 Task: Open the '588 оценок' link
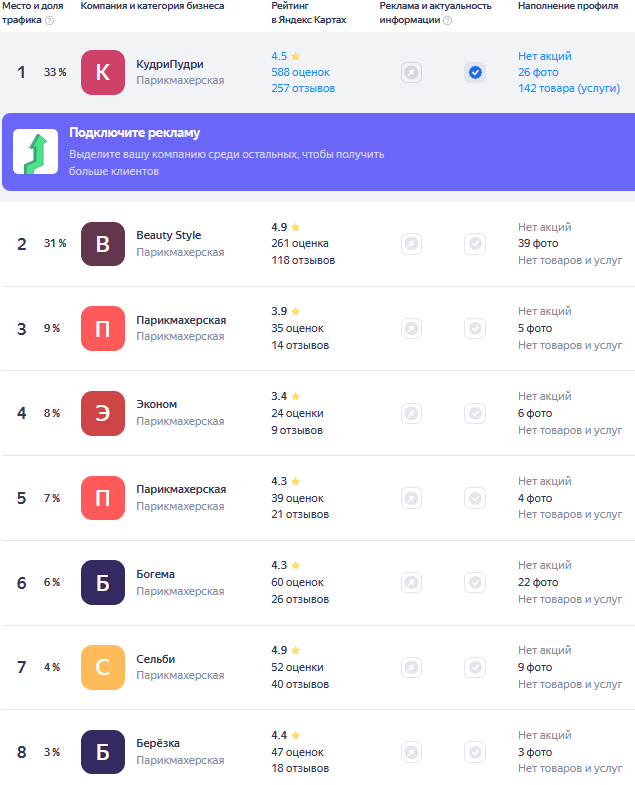coord(300,72)
